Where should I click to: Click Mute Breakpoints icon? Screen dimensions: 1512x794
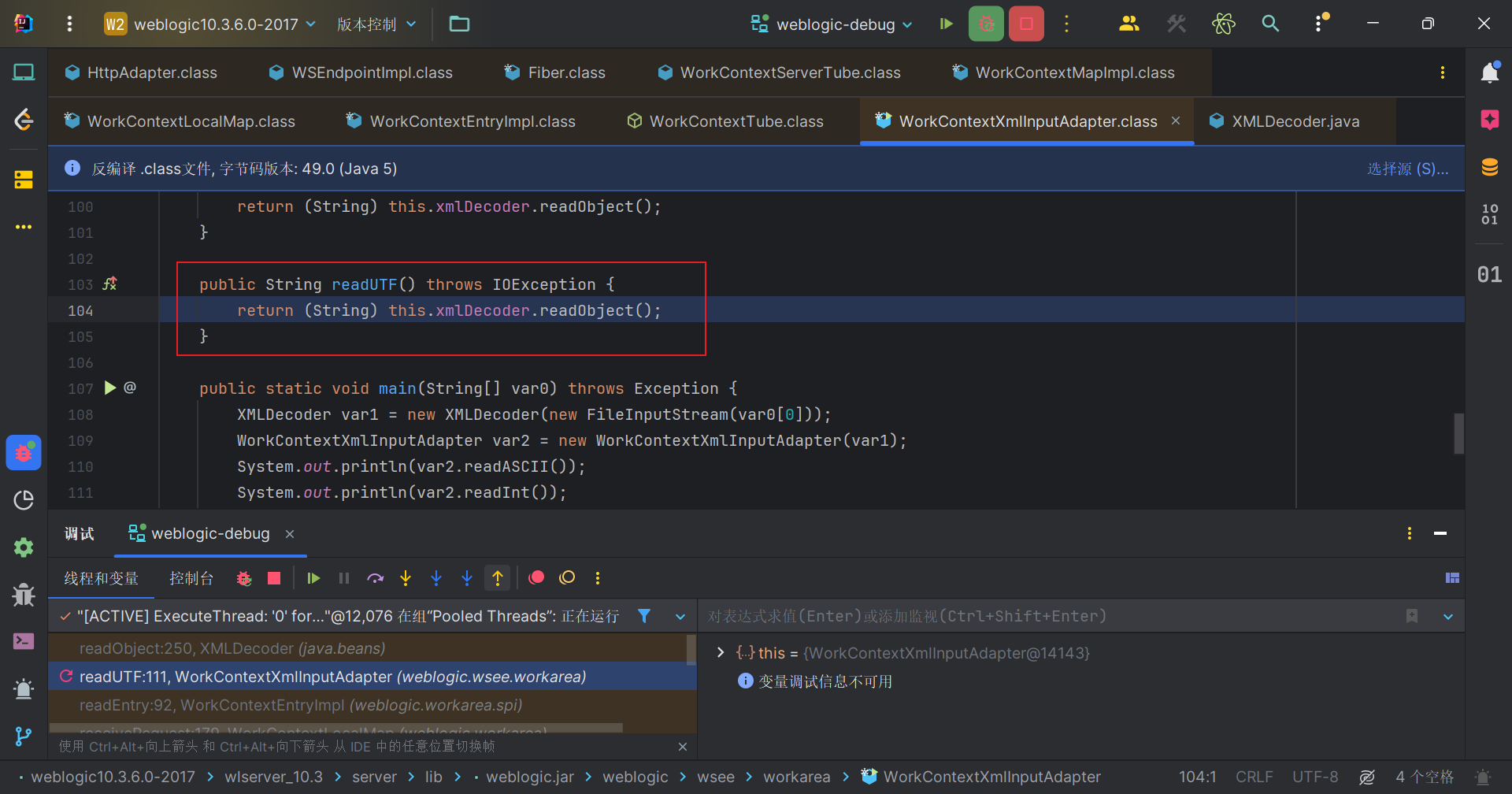point(567,578)
